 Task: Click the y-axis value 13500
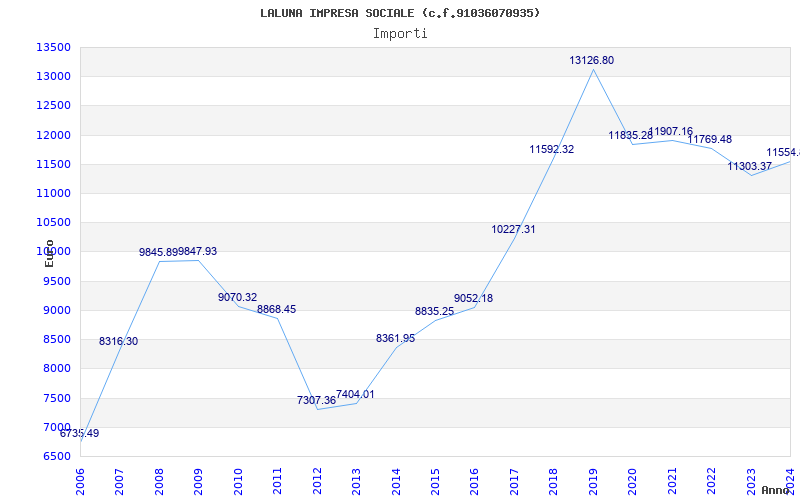(x=53, y=47)
